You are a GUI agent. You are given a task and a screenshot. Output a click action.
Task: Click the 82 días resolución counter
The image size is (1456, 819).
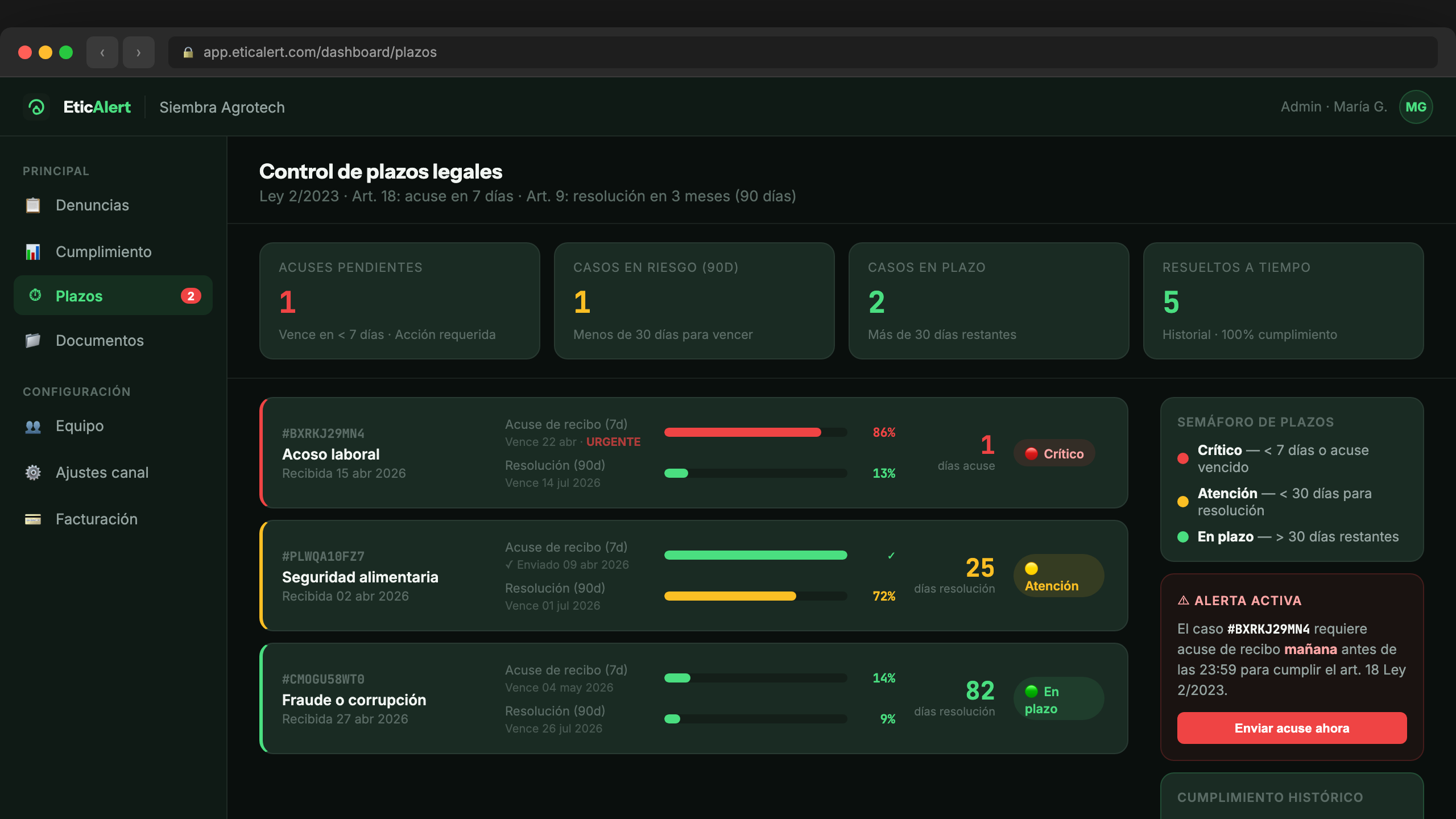click(x=955, y=698)
